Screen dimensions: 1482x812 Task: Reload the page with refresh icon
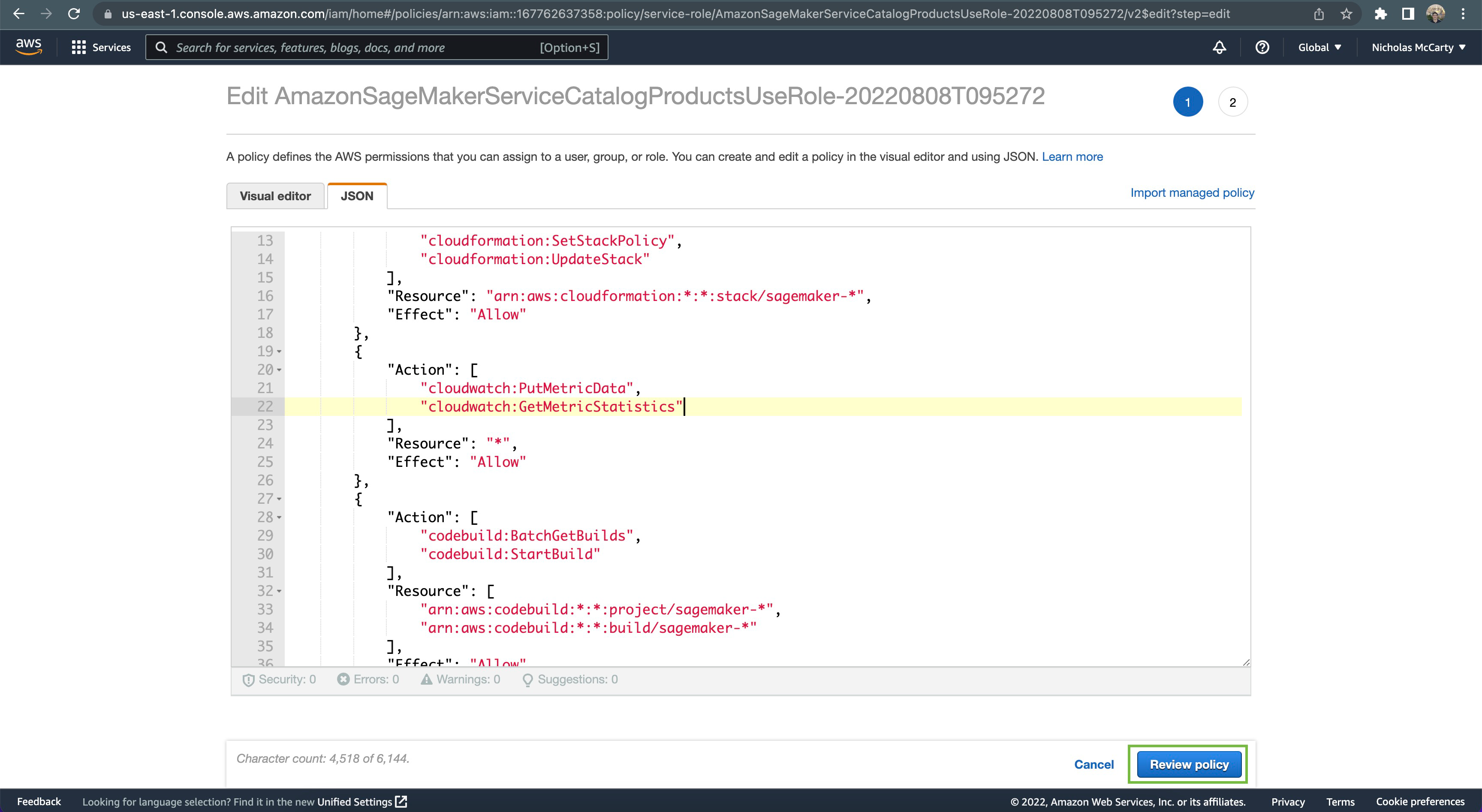tap(74, 14)
